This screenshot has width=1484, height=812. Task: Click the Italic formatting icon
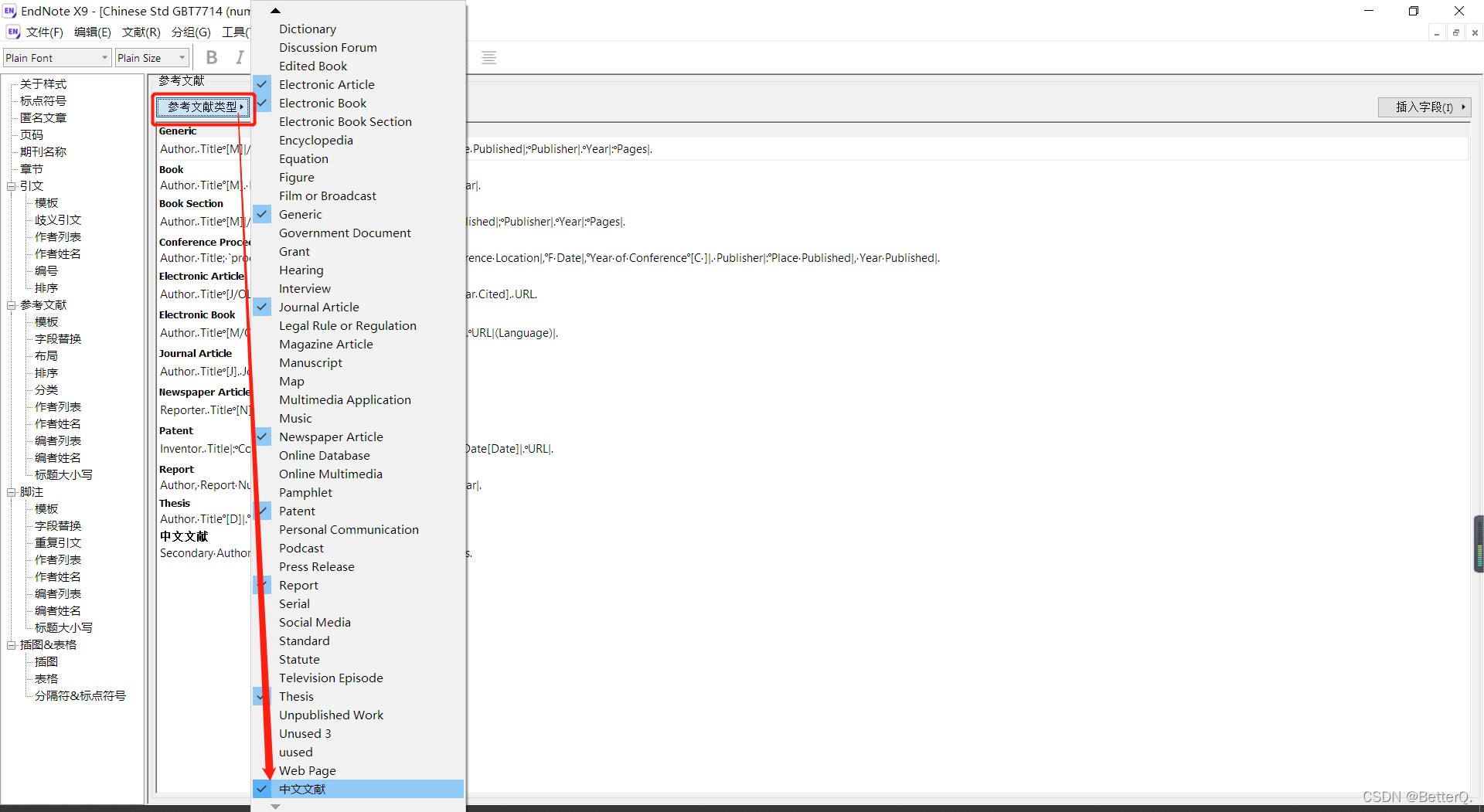(240, 58)
